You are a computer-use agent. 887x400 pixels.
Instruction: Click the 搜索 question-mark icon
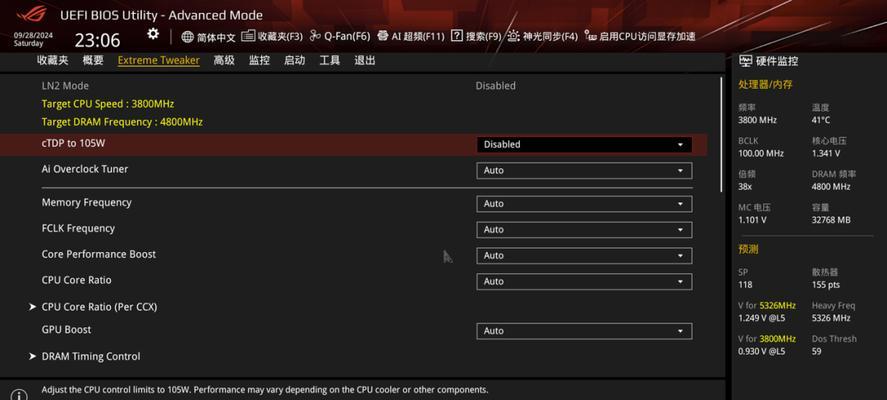pos(457,36)
